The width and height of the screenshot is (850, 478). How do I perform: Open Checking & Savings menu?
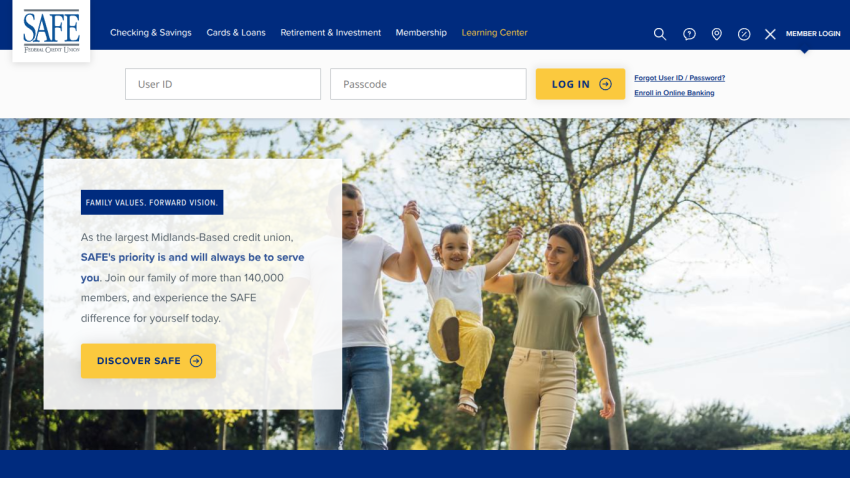(x=151, y=33)
